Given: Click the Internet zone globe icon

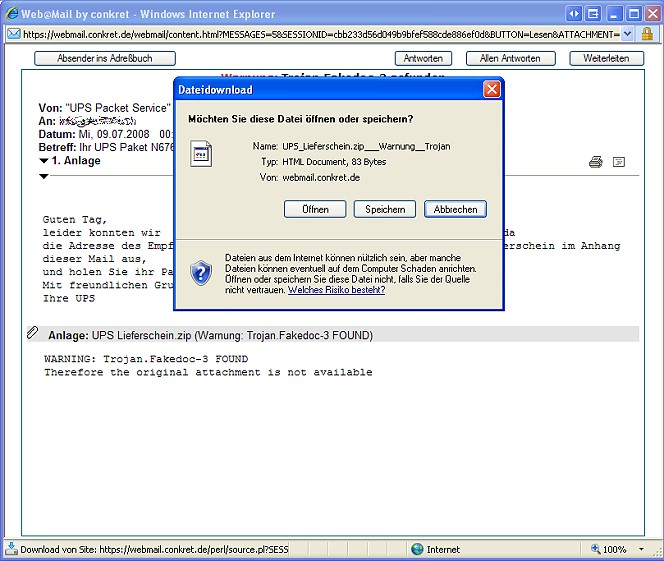Looking at the screenshot, I should pos(417,549).
